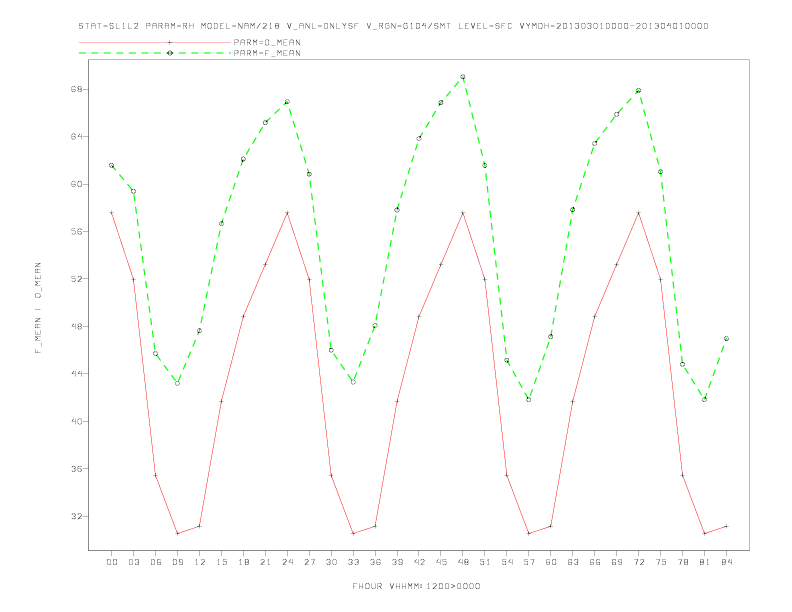
Task: Select the F_MEAN minimum marker at hour 09
Action: tap(177, 383)
